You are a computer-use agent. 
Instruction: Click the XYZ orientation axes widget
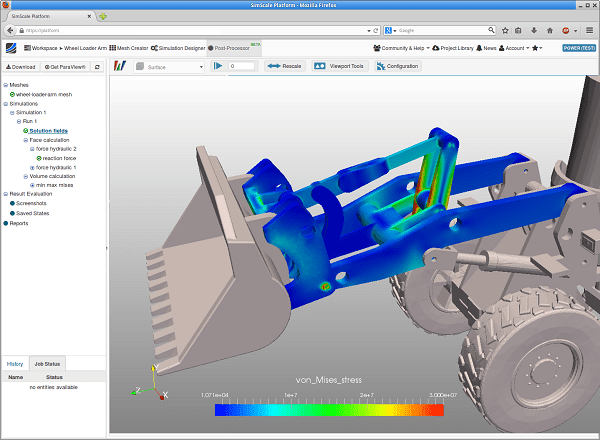[150, 383]
